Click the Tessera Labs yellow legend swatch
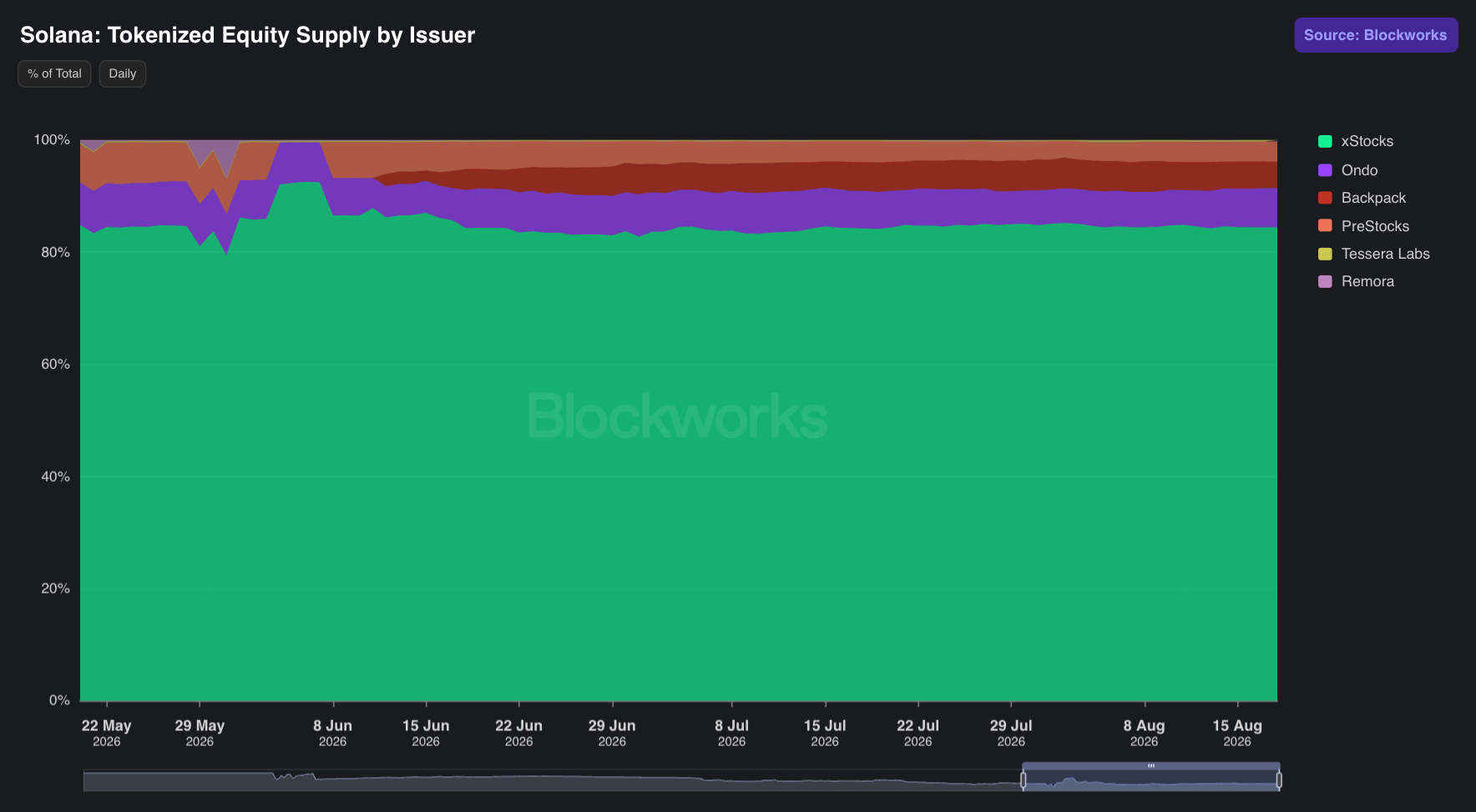This screenshot has width=1476, height=812. click(x=1325, y=254)
